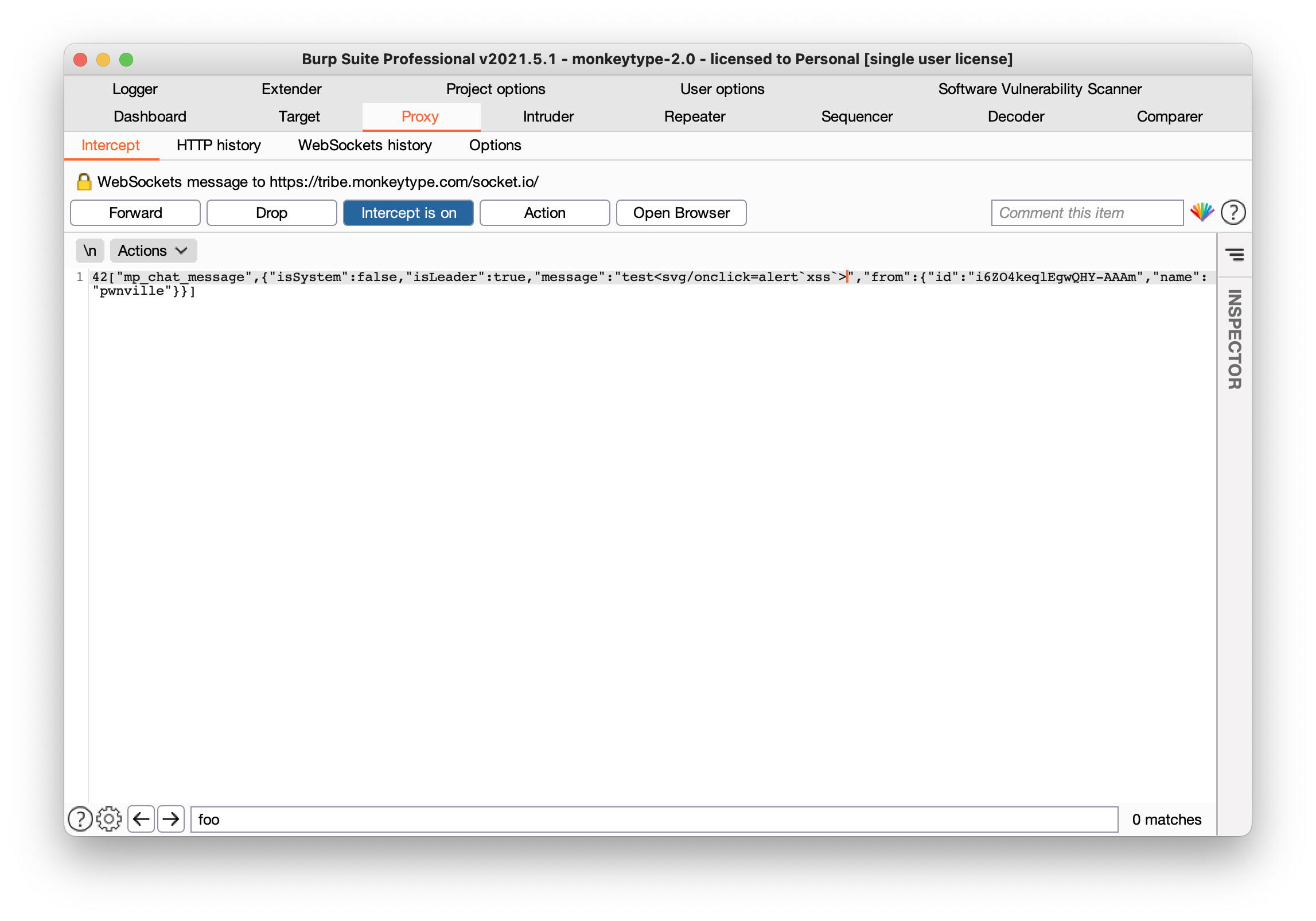This screenshot has height=921, width=1316.
Task: Select the Options tab
Action: tap(494, 145)
